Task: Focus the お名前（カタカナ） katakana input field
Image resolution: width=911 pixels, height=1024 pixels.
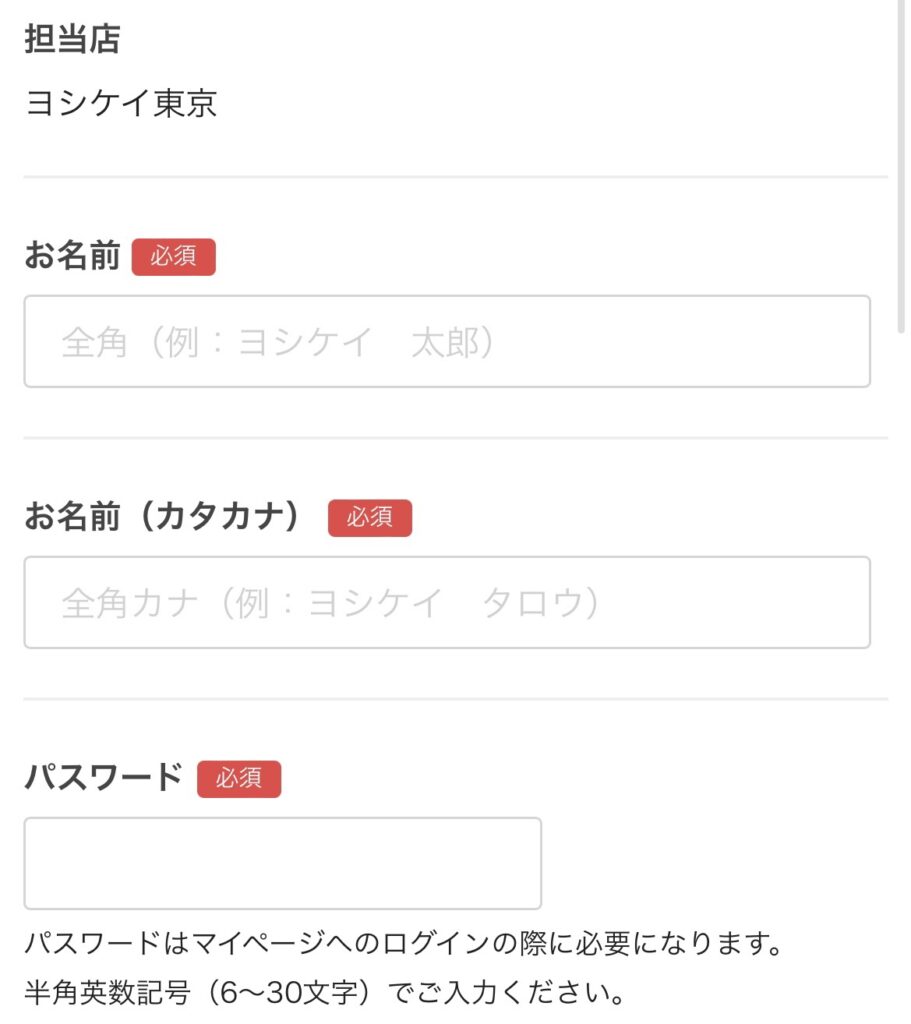Action: [447, 602]
